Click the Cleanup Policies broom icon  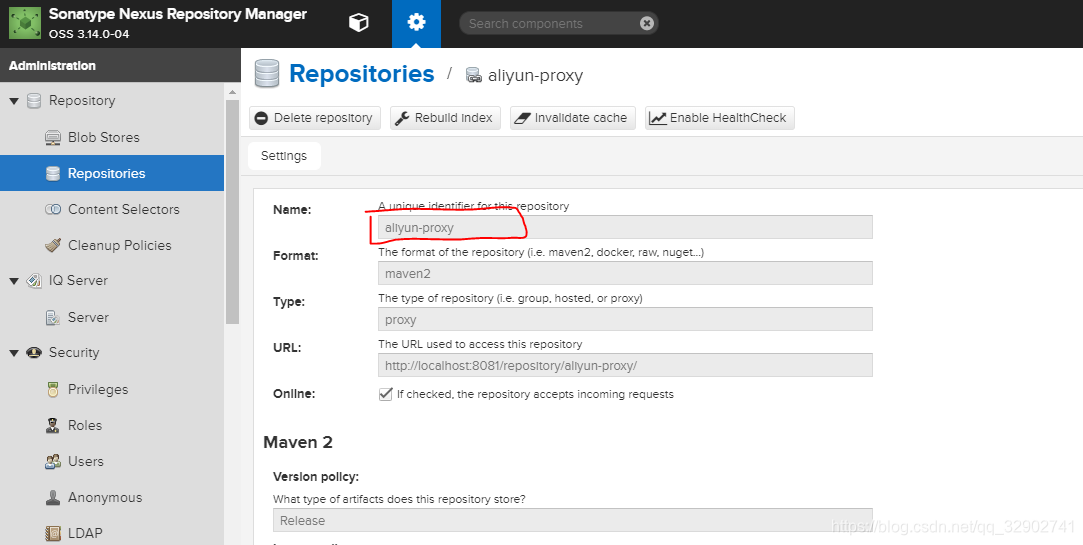53,245
